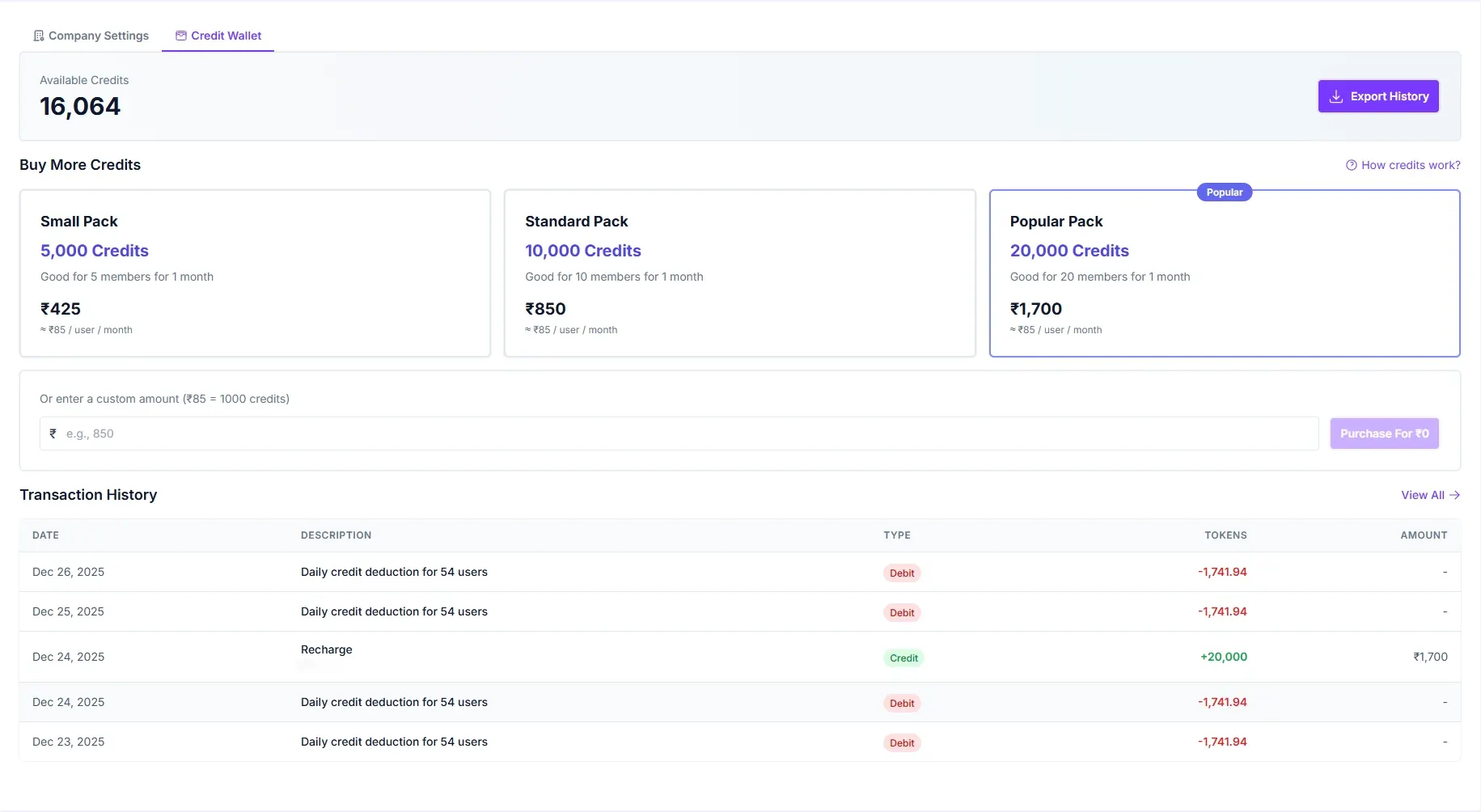The image size is (1481, 812).
Task: Click the Debit badge for Dec 26, 2025
Action: (902, 573)
